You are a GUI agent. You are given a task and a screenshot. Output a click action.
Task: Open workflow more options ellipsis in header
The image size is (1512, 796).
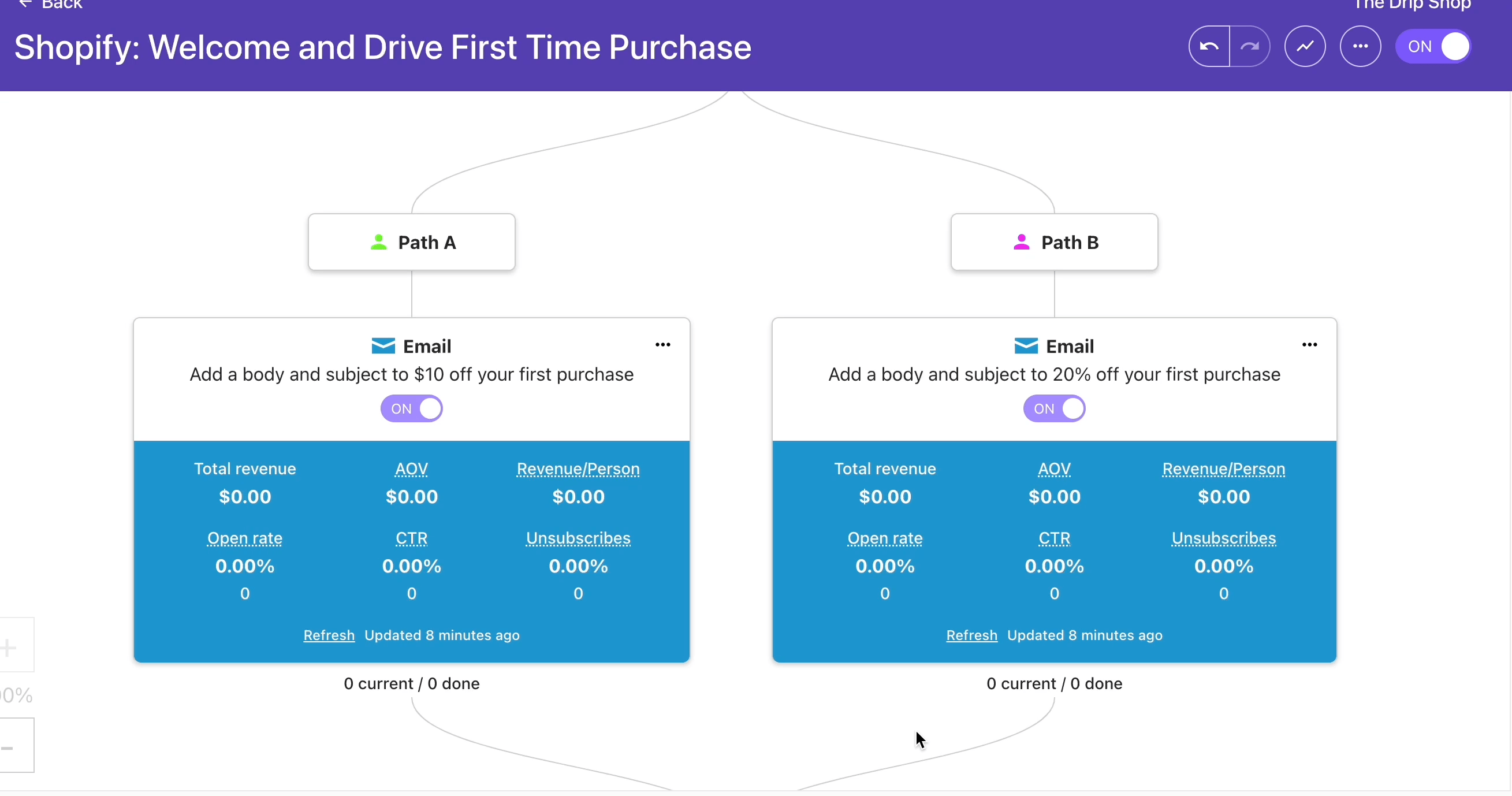1360,46
